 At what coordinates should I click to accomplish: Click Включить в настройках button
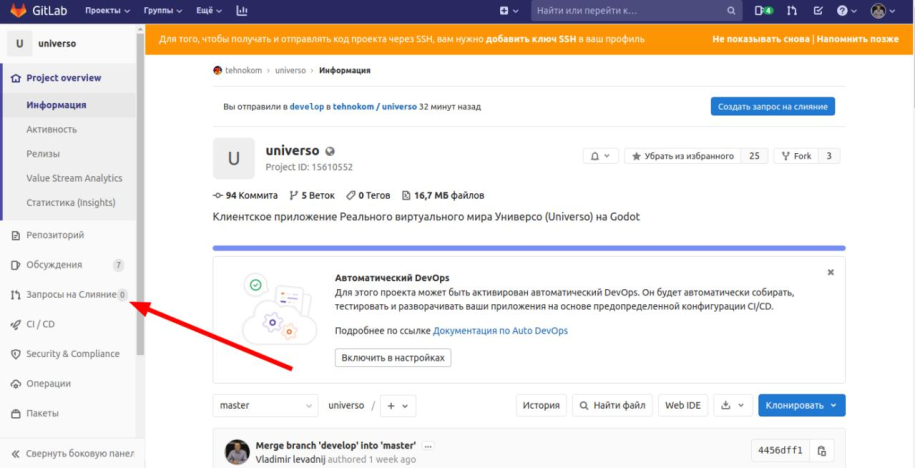tap(393, 358)
